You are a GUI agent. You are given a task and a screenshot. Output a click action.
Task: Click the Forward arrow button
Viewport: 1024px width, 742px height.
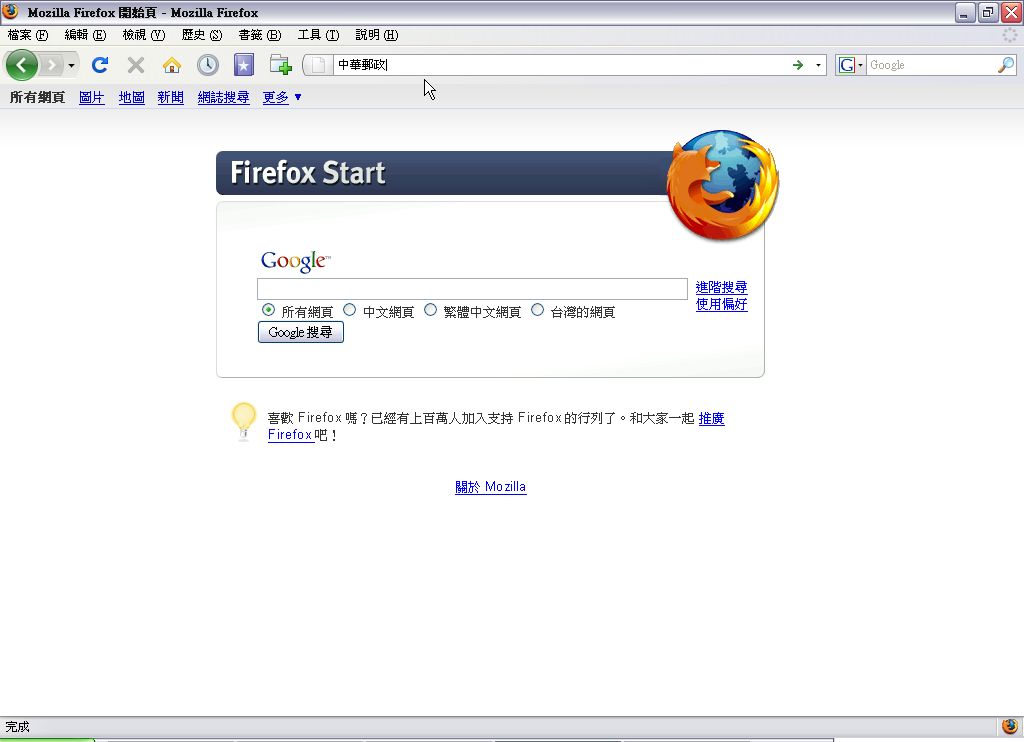(x=51, y=65)
